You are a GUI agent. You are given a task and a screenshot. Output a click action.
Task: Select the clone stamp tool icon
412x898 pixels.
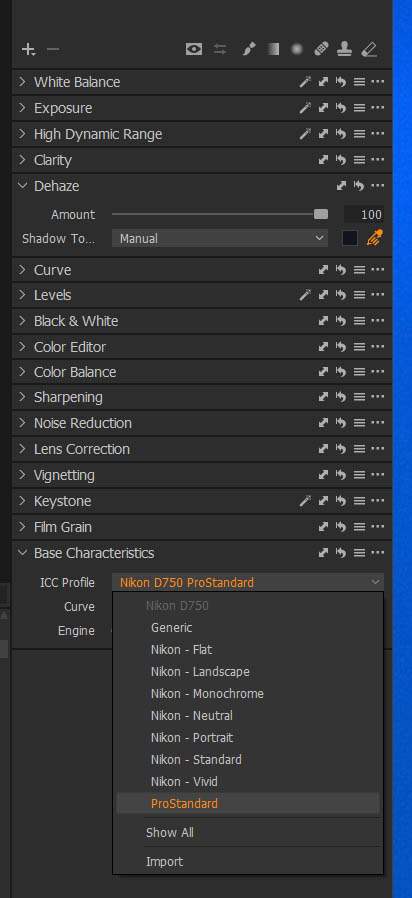344,50
